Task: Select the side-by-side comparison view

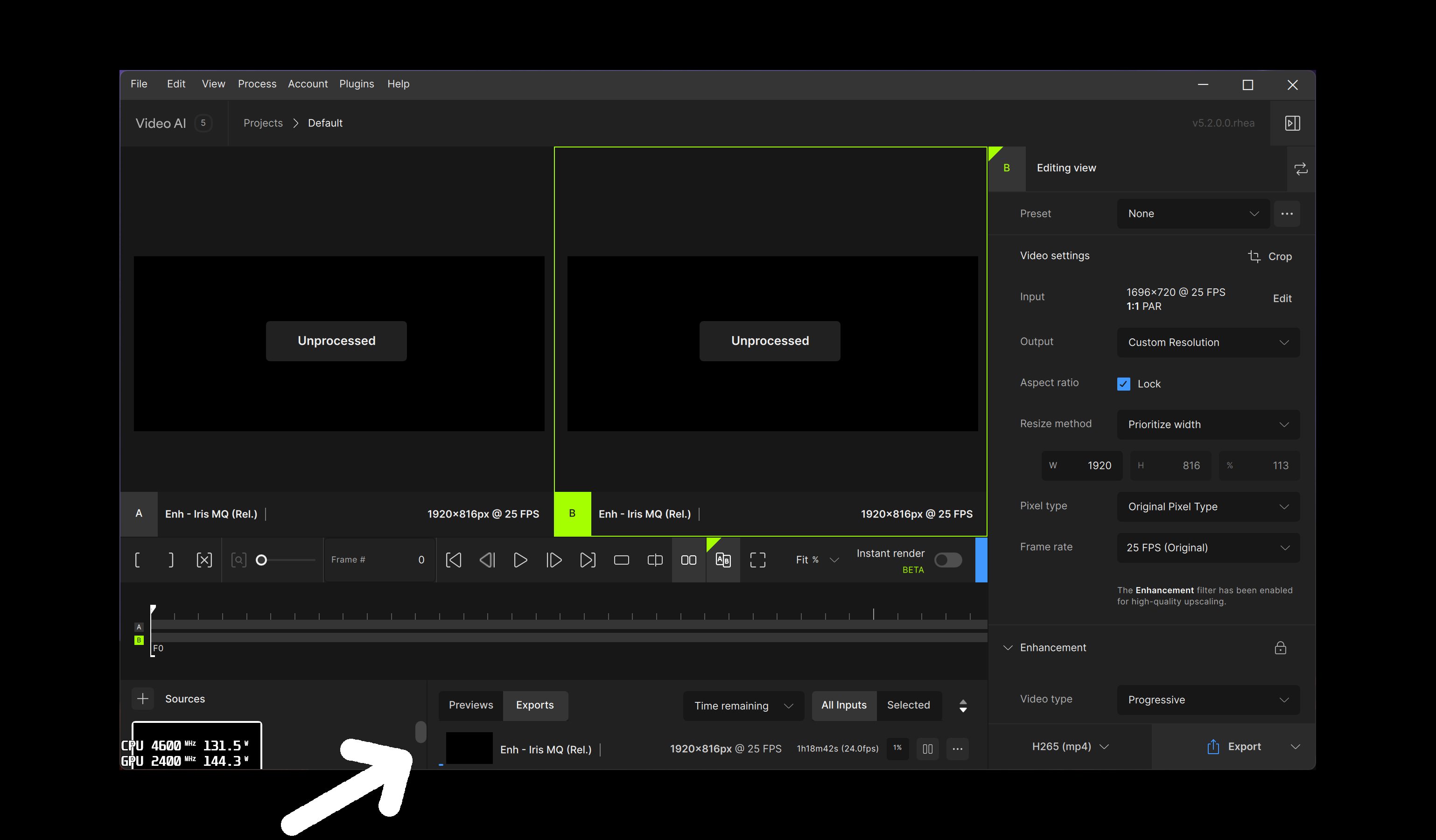Action: point(688,560)
